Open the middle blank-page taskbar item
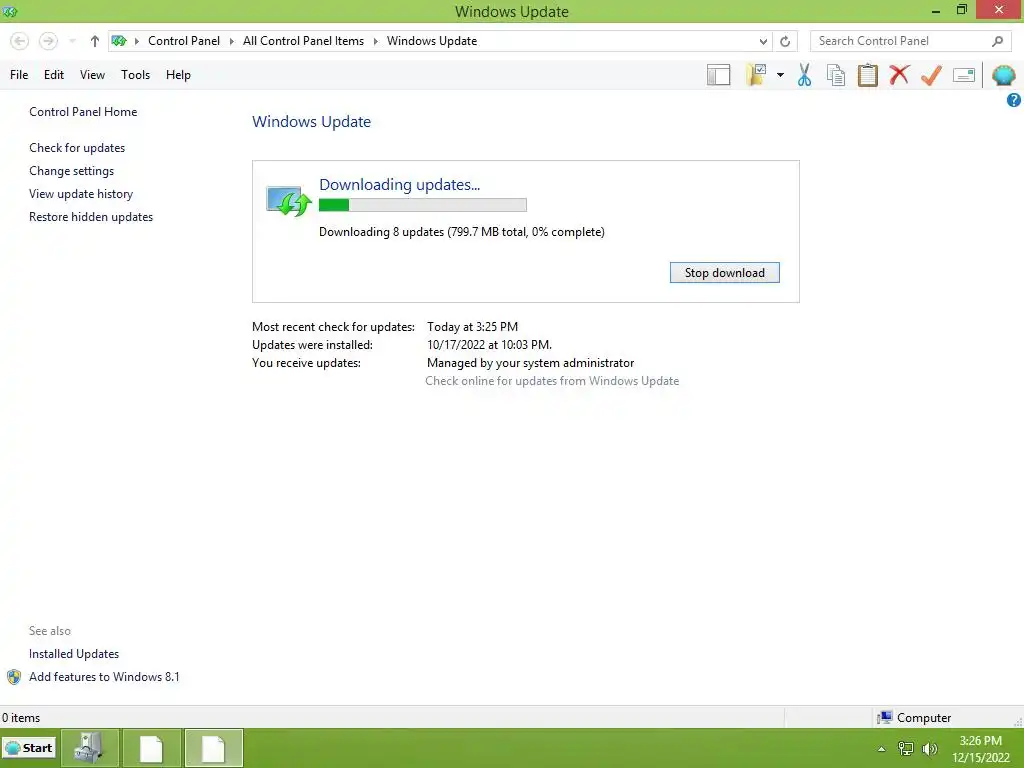Viewport: 1024px width, 768px height. (x=152, y=748)
